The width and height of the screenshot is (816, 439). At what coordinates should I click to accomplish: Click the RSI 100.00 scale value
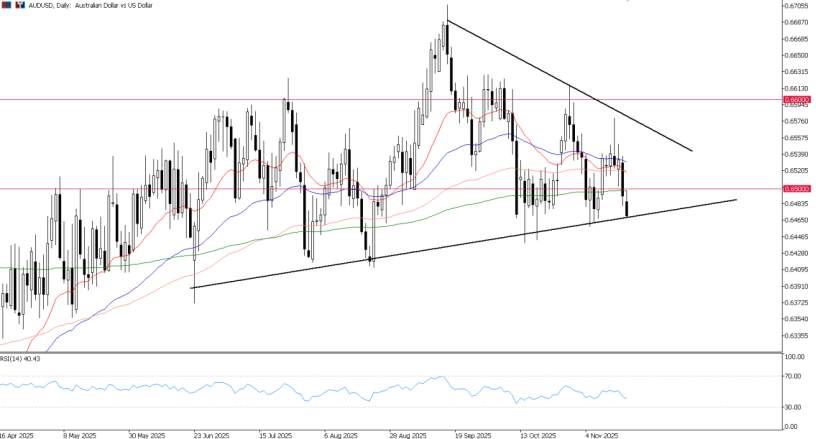click(x=796, y=357)
